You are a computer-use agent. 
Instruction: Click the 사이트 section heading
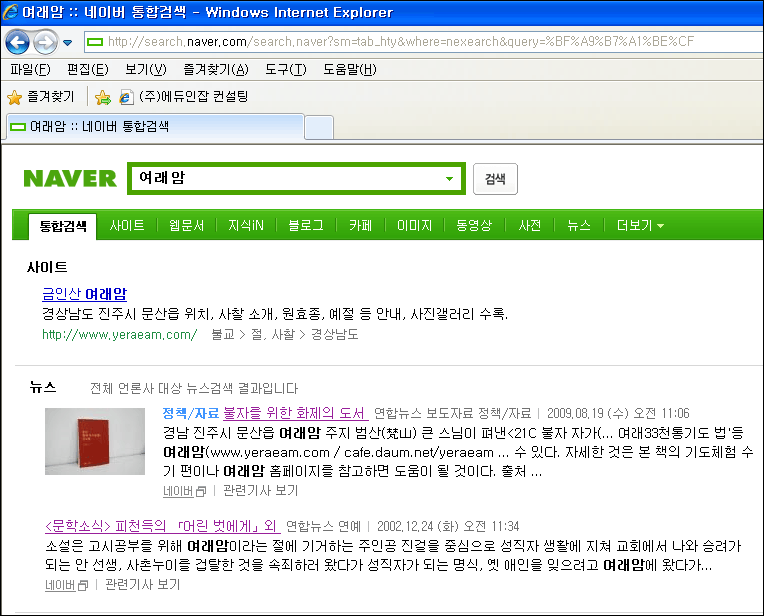point(47,267)
